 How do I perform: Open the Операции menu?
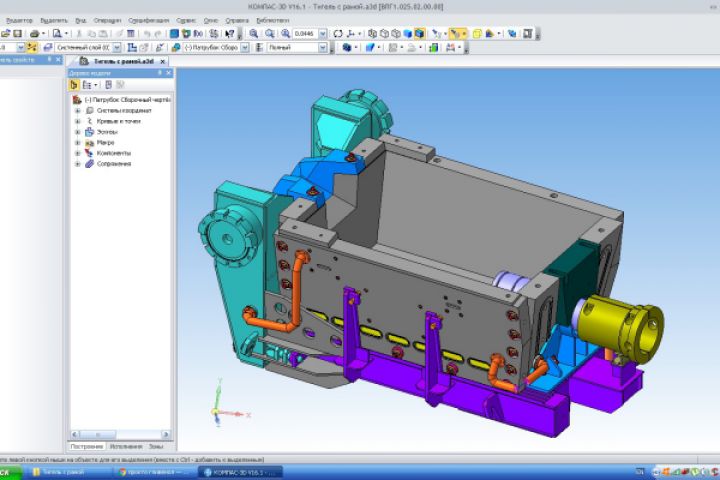107,21
